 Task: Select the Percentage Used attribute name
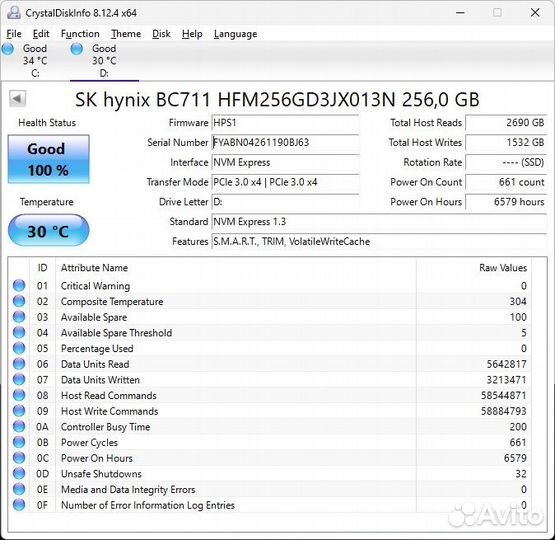tap(97, 349)
